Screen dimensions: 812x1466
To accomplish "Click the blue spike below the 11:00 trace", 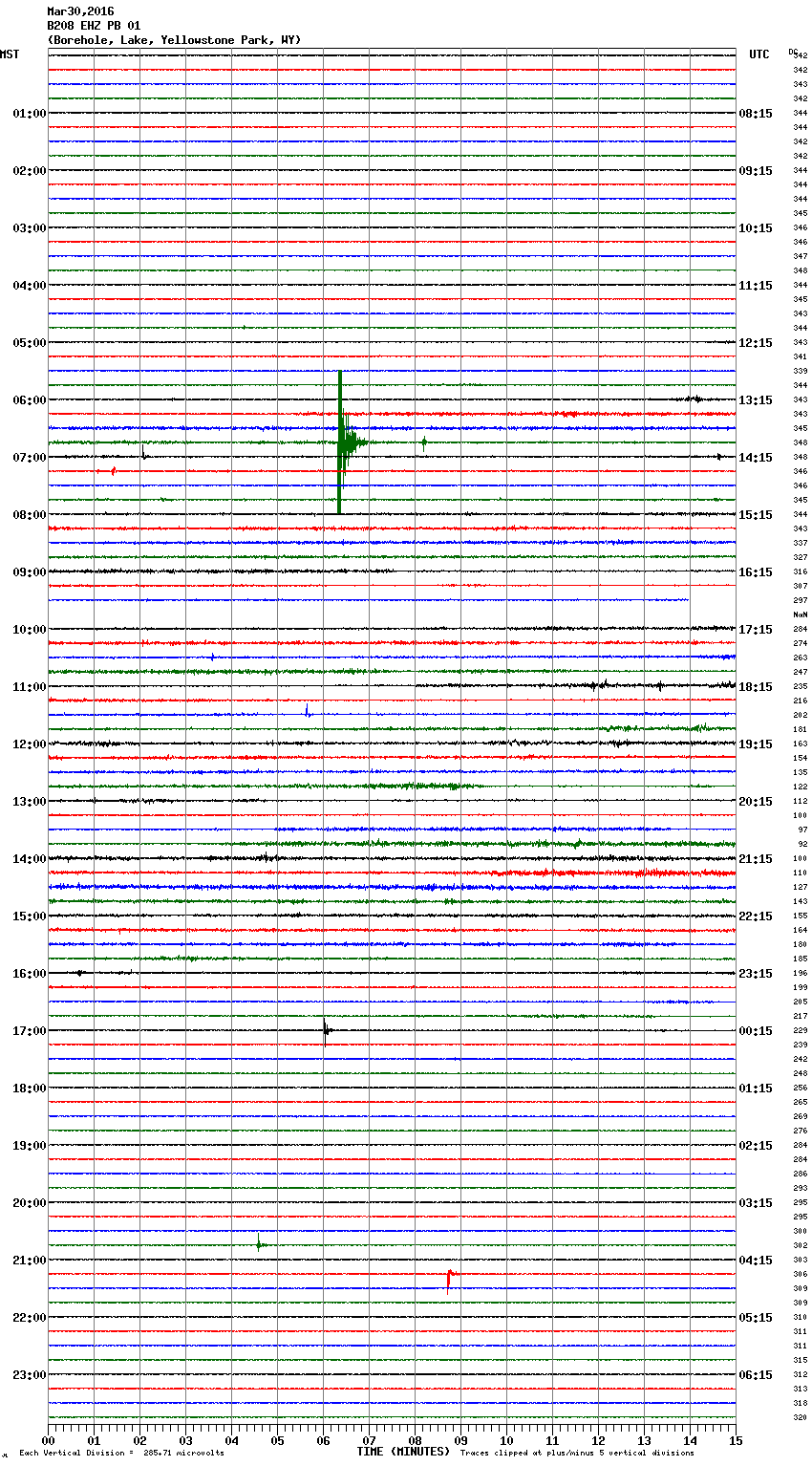I will pos(307,711).
